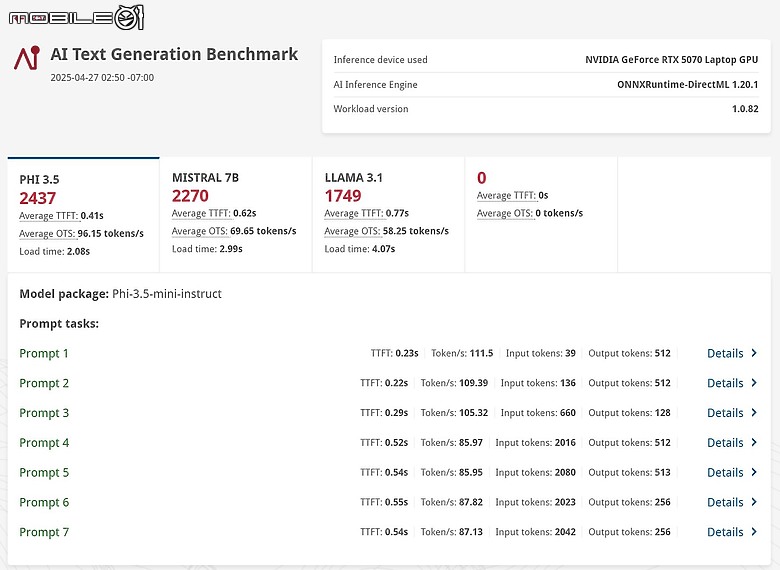Click Load time 2.99s text
Image resolution: width=780 pixels, height=570 pixels.
point(207,249)
